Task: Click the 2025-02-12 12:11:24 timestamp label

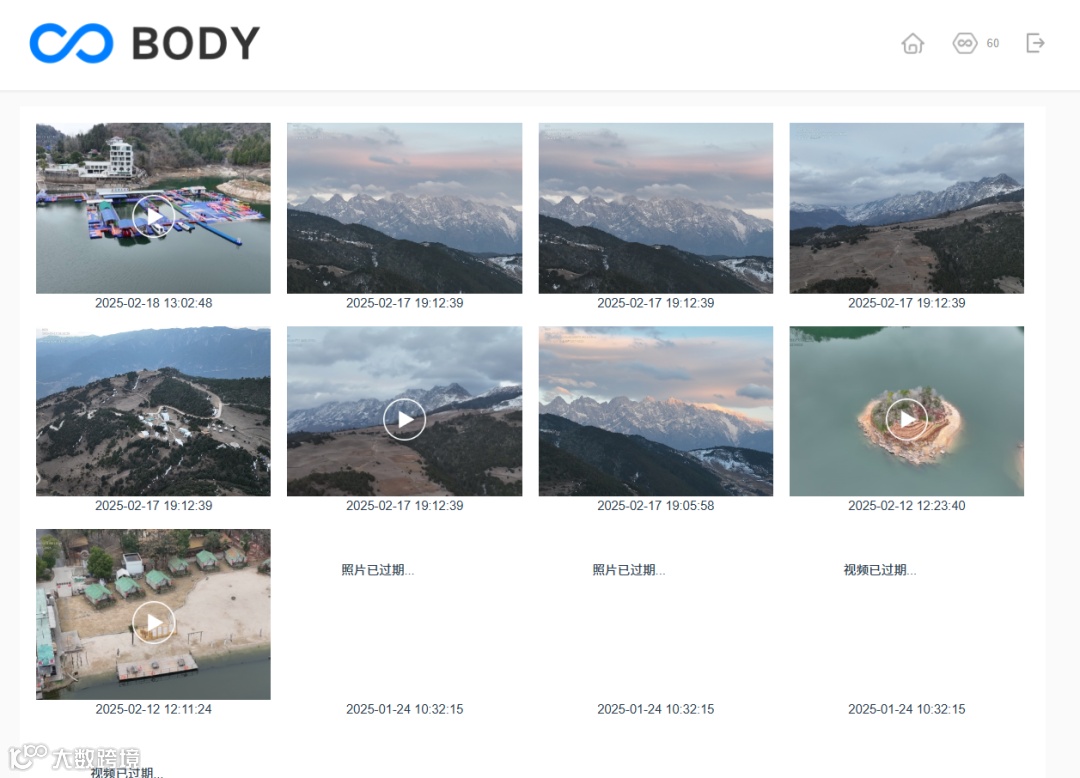Action: [x=154, y=709]
